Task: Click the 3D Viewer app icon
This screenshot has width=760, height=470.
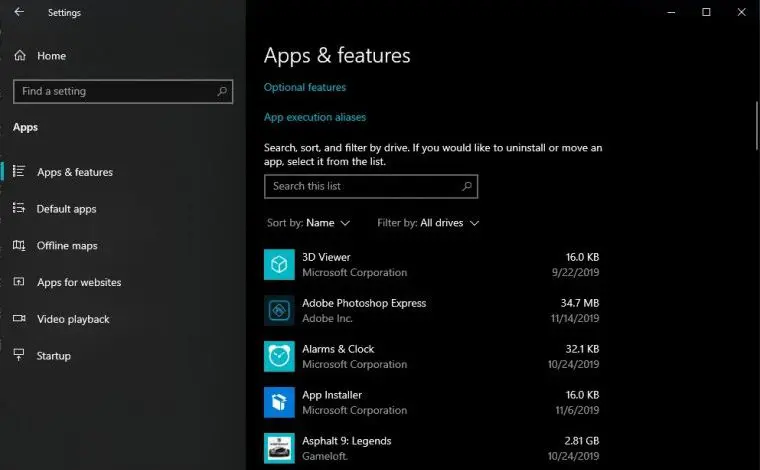Action: pyautogui.click(x=279, y=265)
